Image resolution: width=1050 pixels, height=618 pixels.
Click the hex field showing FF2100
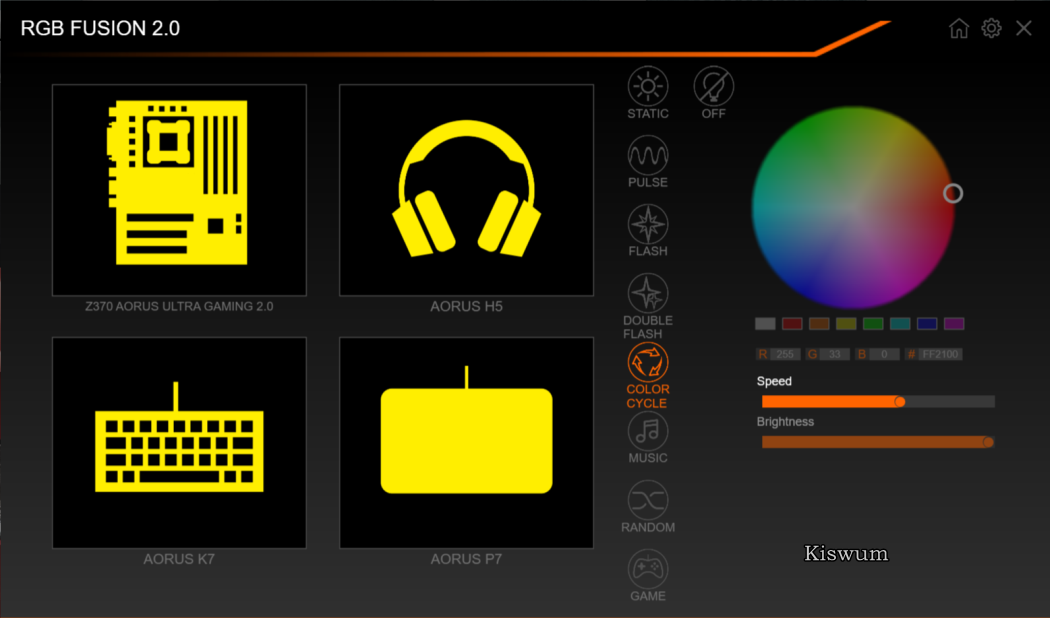(940, 354)
